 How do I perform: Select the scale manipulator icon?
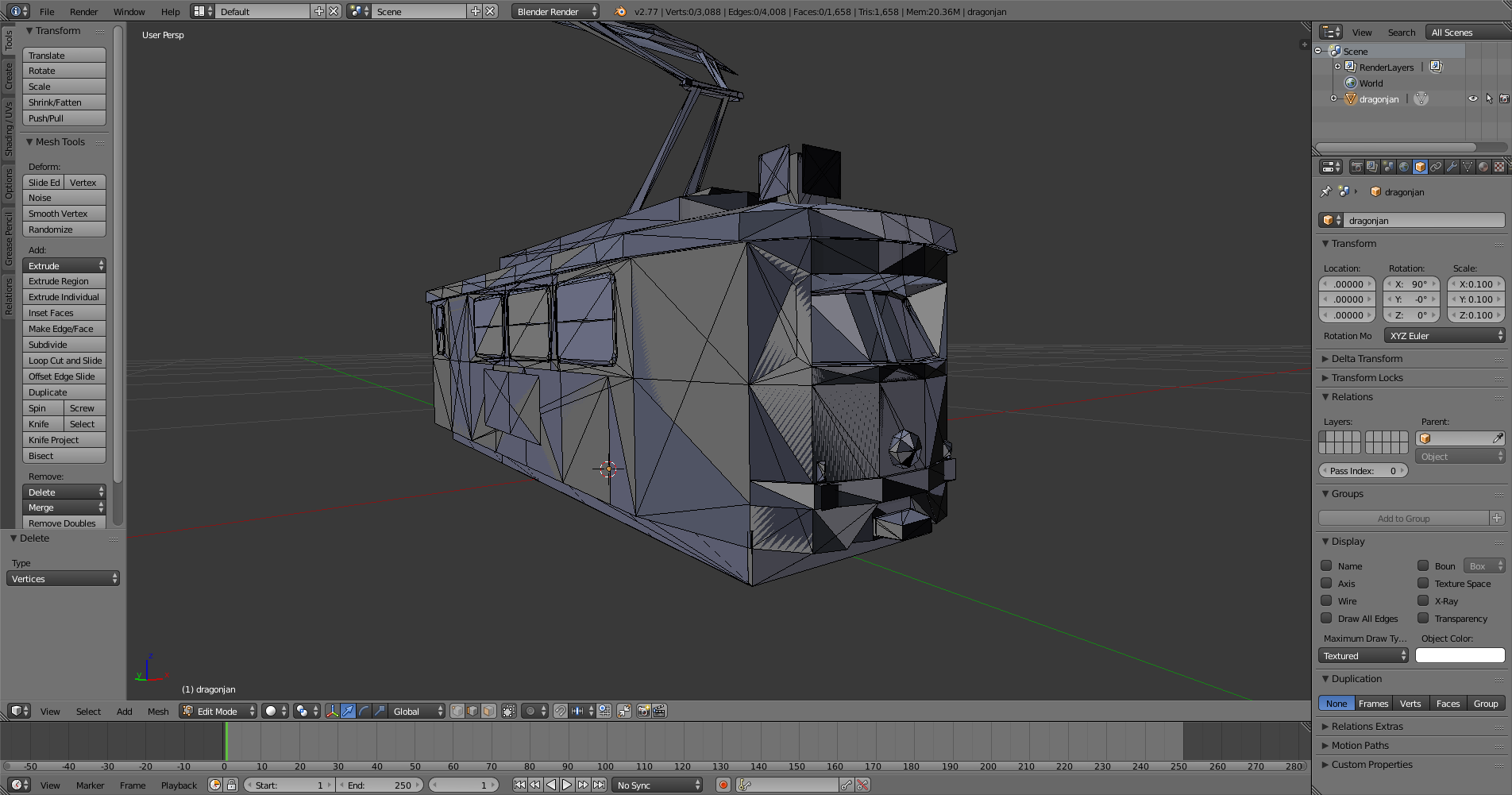coord(380,711)
